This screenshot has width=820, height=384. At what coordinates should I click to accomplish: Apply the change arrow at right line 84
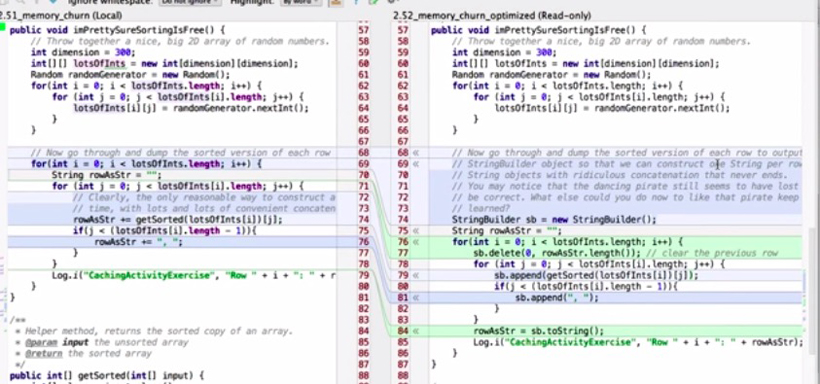(417, 331)
